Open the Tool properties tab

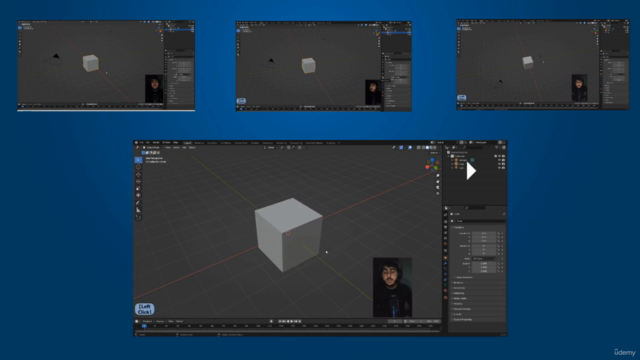coord(446,214)
